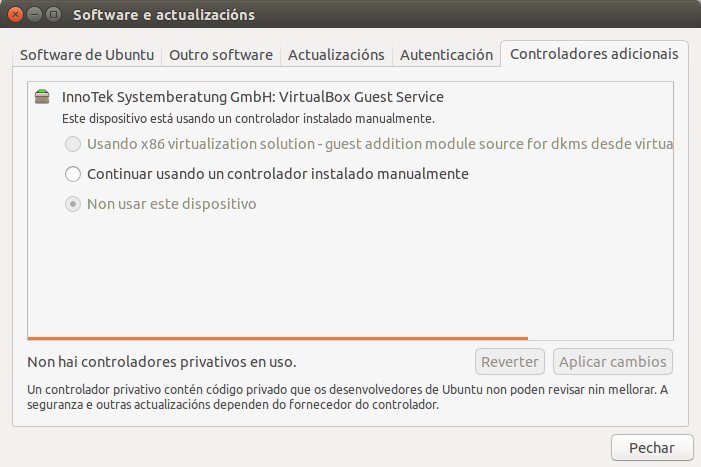Maximize the Software e actualizacións window
701x467 pixels.
54,14
